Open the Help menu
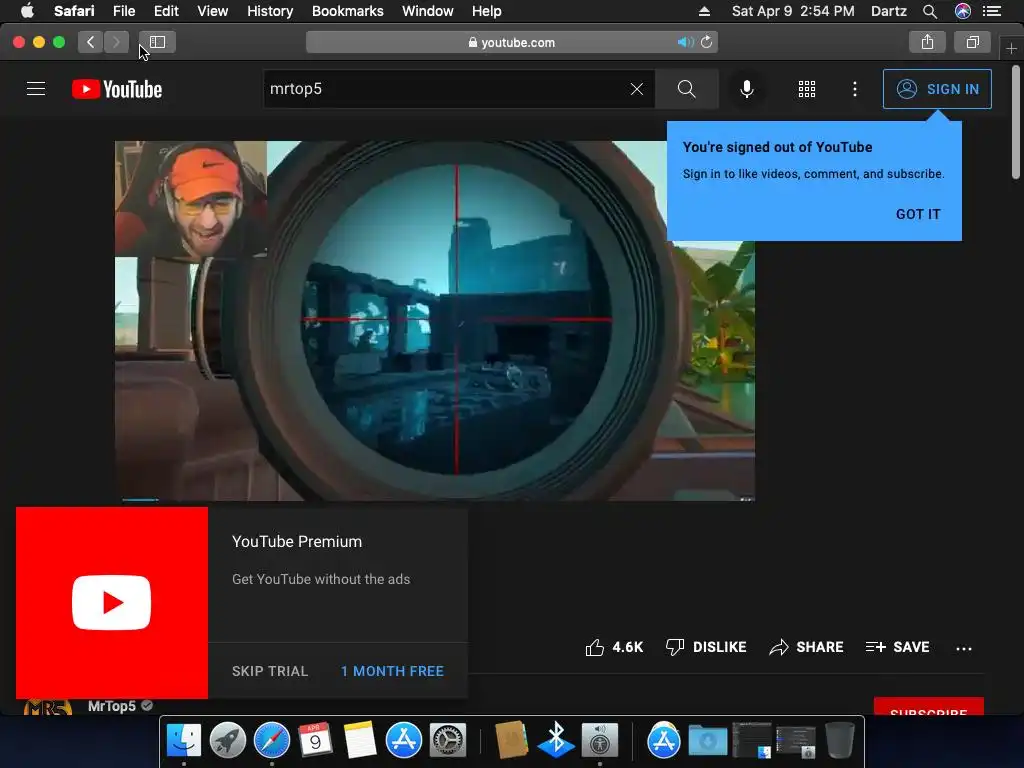Image resolution: width=1024 pixels, height=768 pixels. coord(487,11)
